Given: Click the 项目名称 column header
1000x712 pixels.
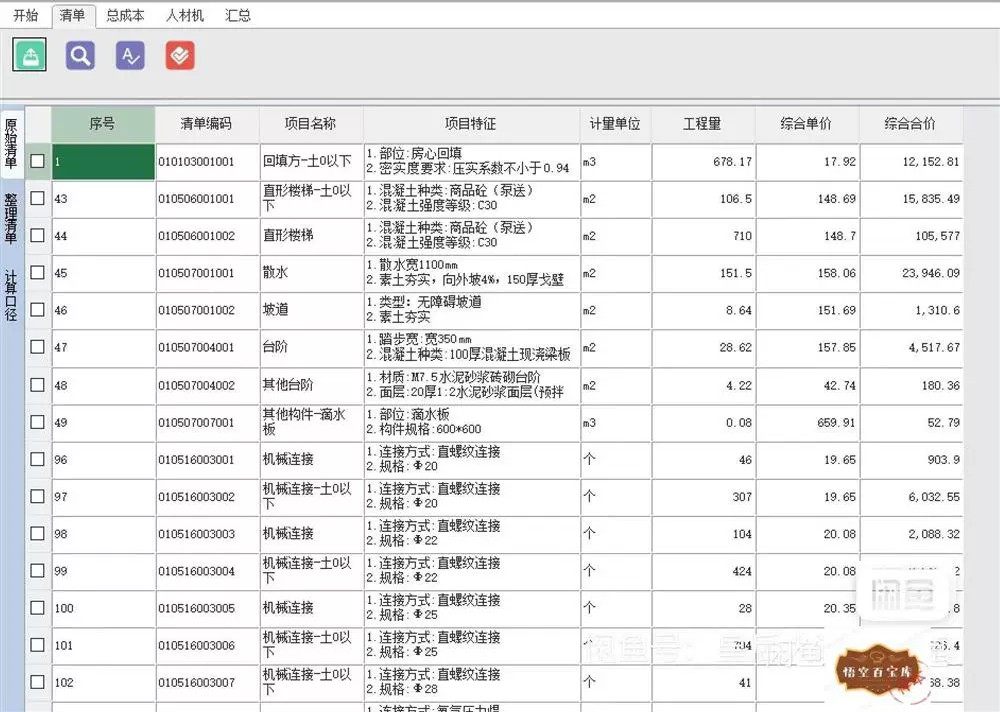Looking at the screenshot, I should 311,124.
